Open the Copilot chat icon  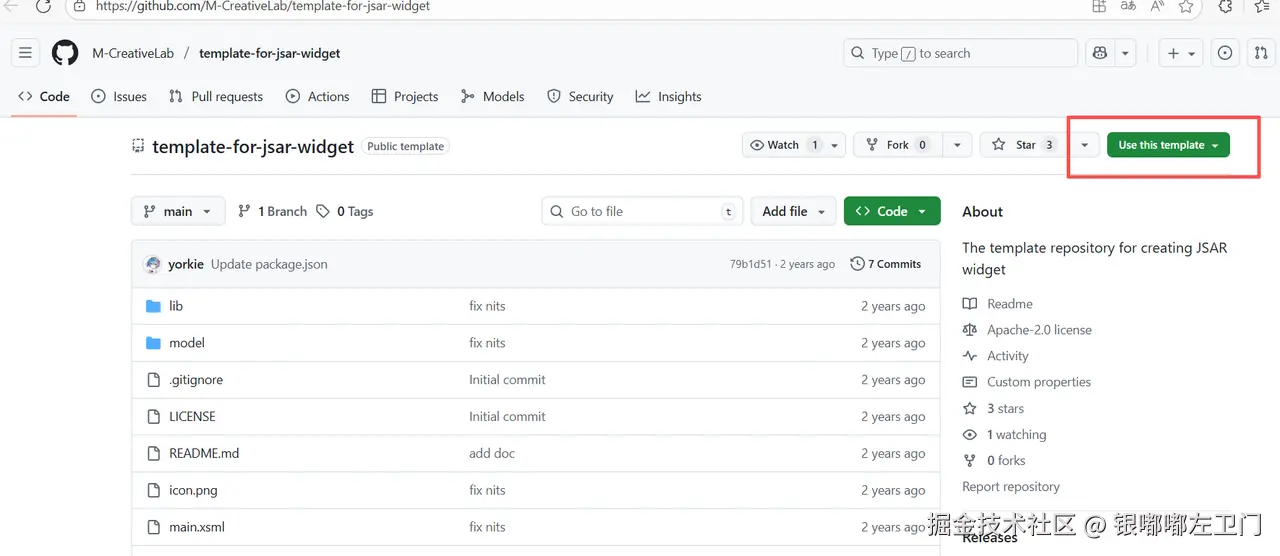[1100, 53]
